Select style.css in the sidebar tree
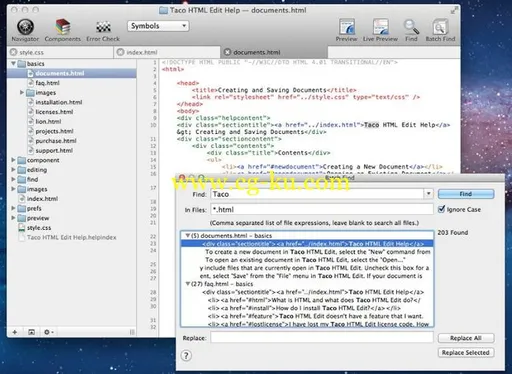Screen dimensions: 512x374 [39, 228]
